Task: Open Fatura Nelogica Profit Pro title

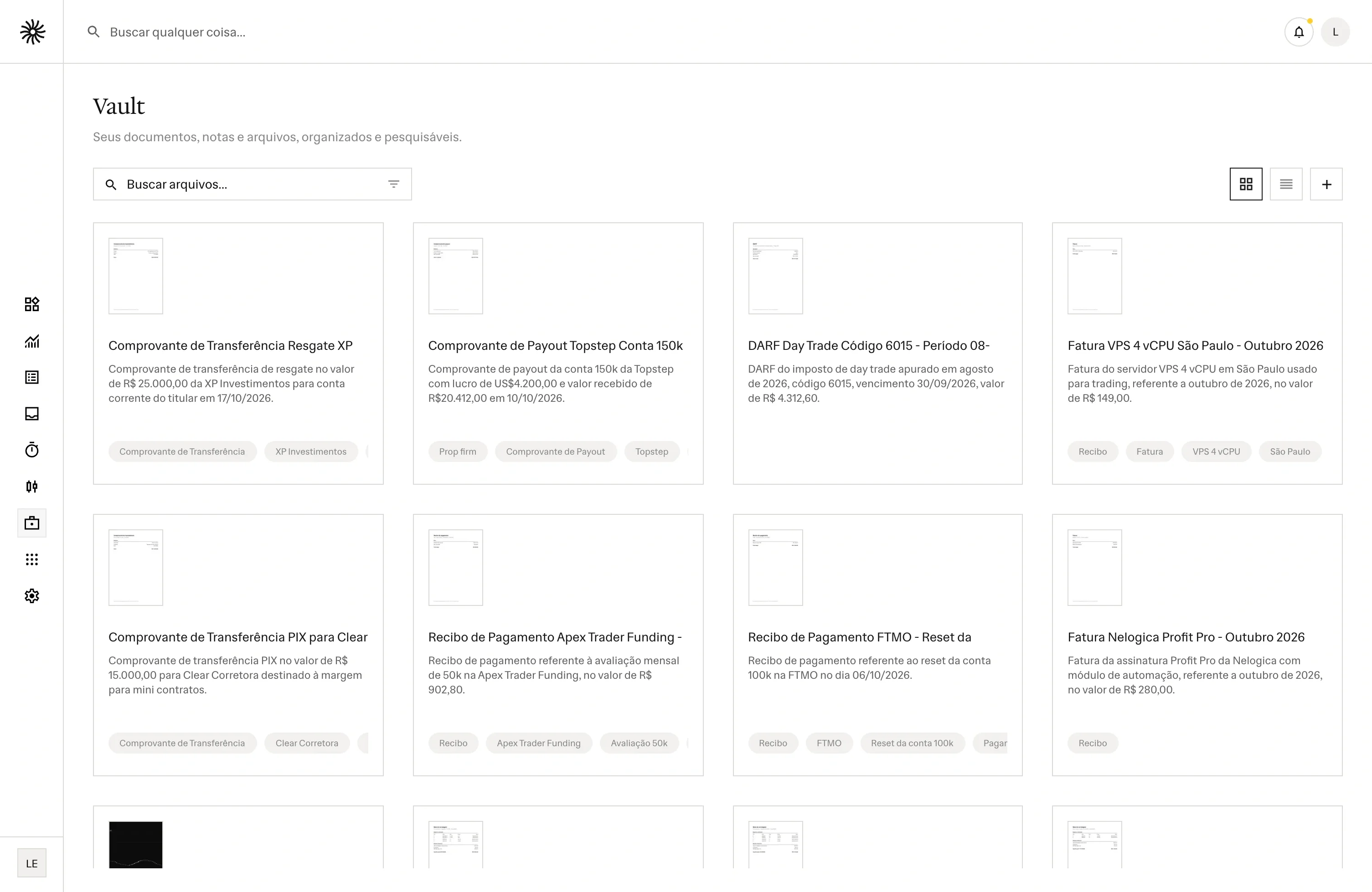Action: (x=1186, y=637)
